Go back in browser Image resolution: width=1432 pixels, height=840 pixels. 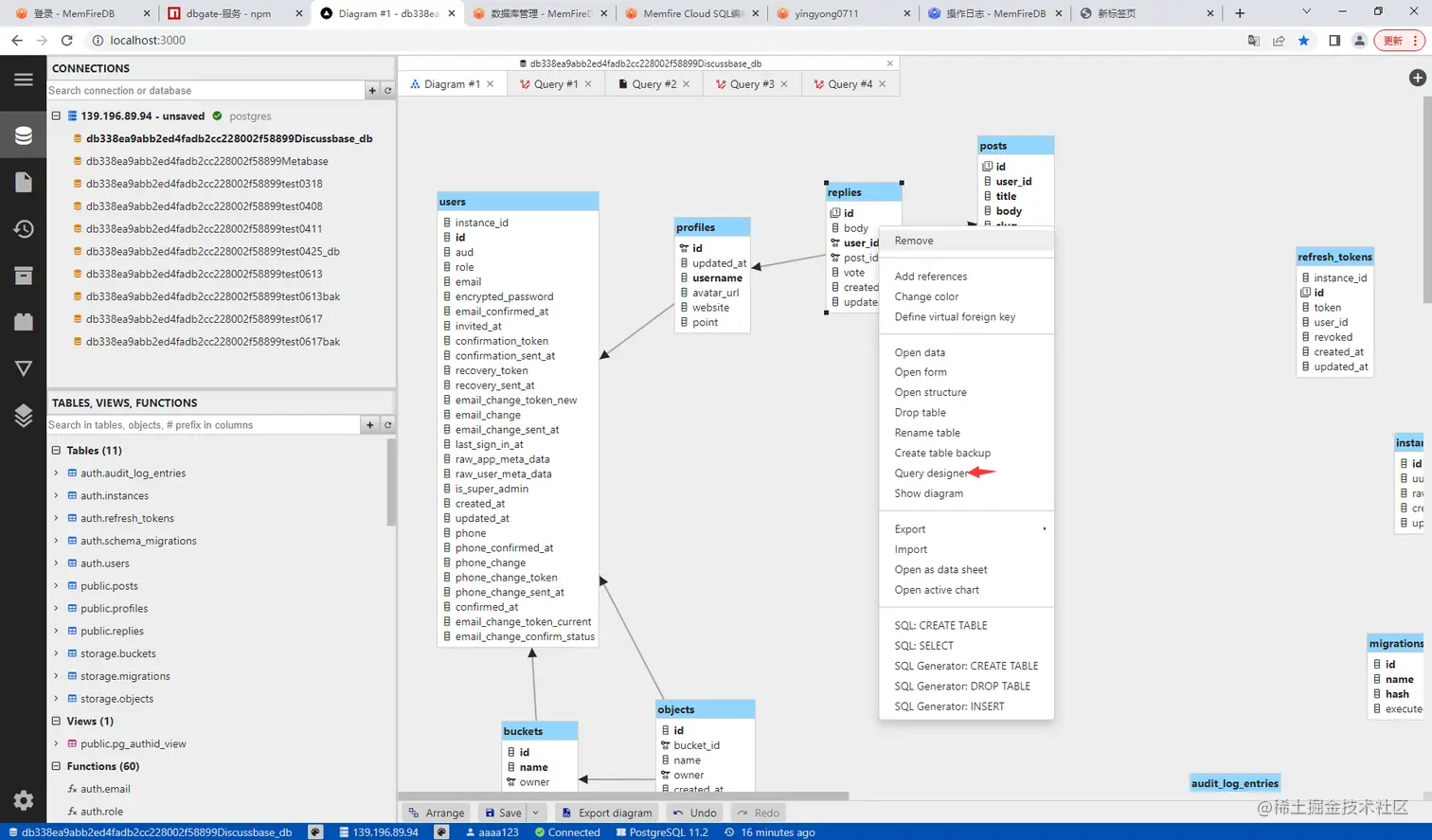click(x=17, y=41)
